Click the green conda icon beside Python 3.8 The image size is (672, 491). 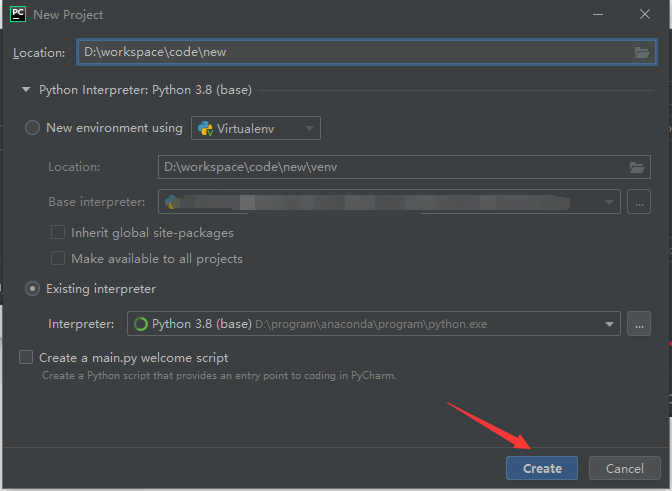pos(141,324)
